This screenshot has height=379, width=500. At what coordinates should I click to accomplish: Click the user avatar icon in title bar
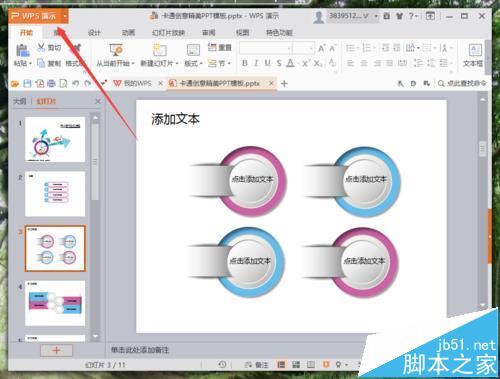pos(319,17)
